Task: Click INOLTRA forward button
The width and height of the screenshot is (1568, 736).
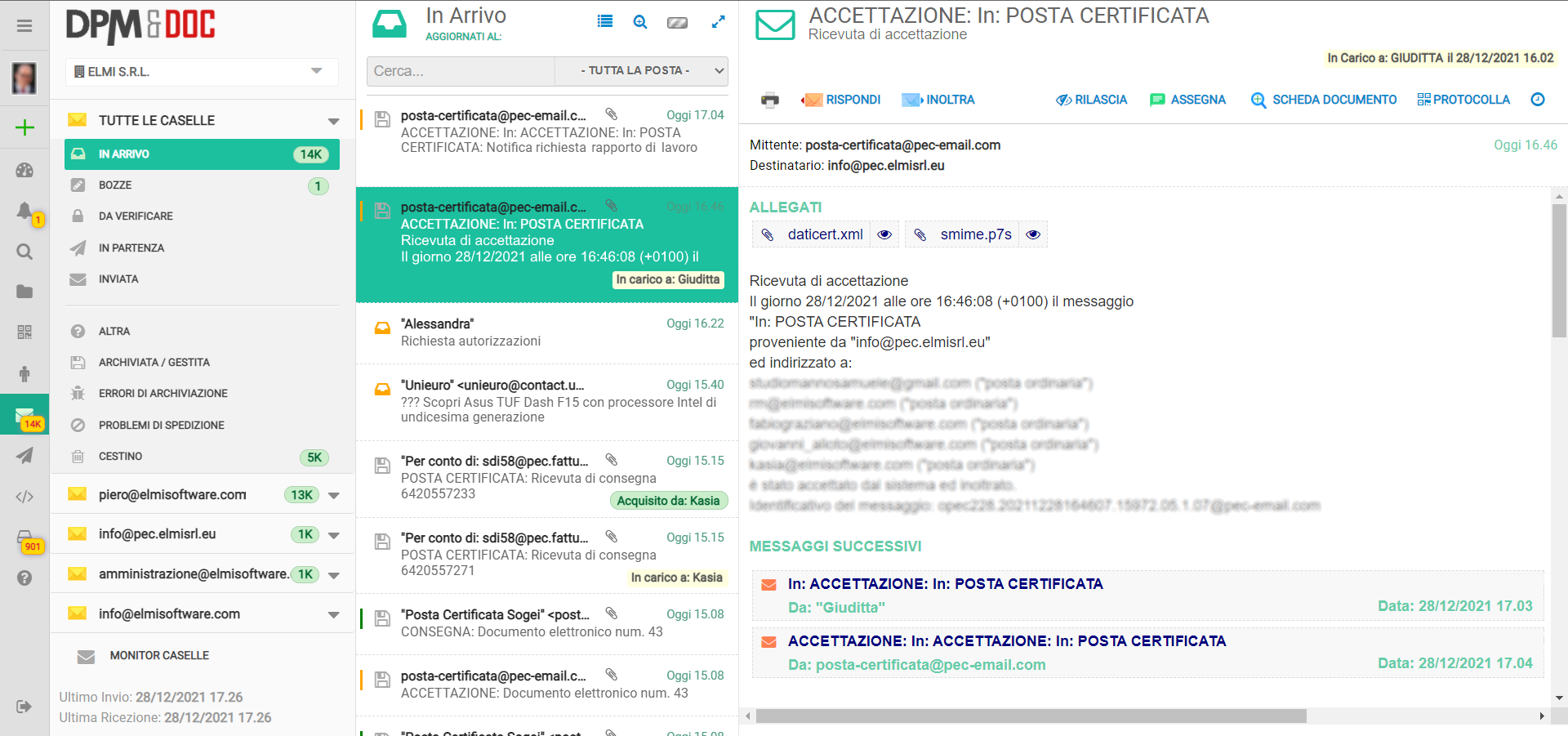Action: click(x=938, y=100)
